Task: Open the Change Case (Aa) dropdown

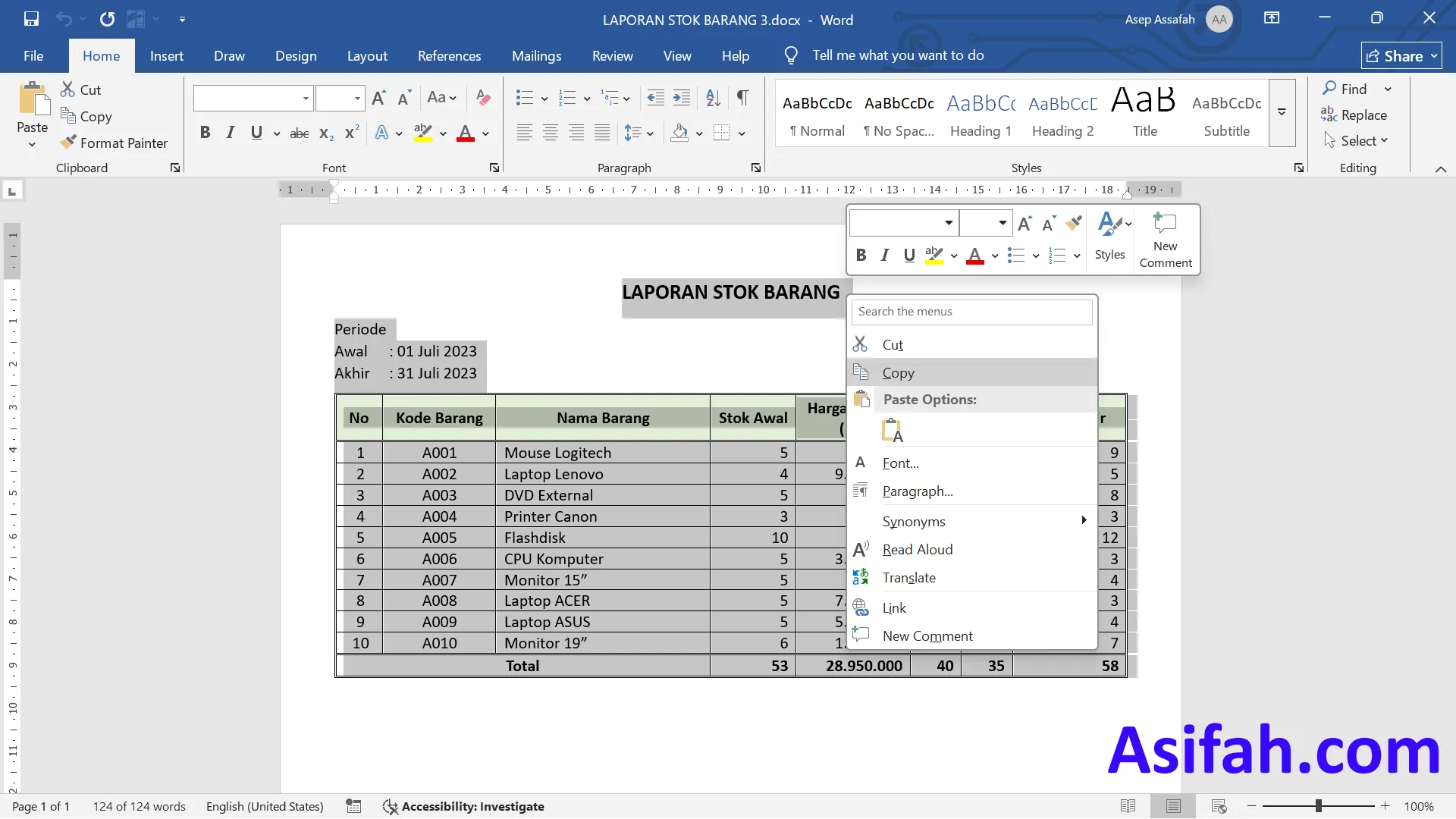Action: [442, 97]
